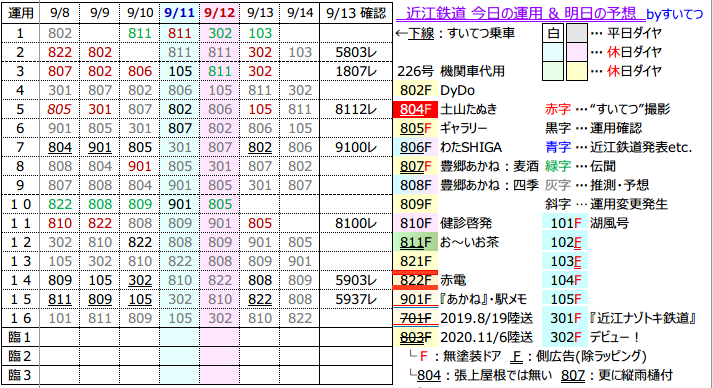Viewport: 713px width, 388px height.
Task: Select the blue 9/11 date header
Action: pyautogui.click(x=179, y=14)
